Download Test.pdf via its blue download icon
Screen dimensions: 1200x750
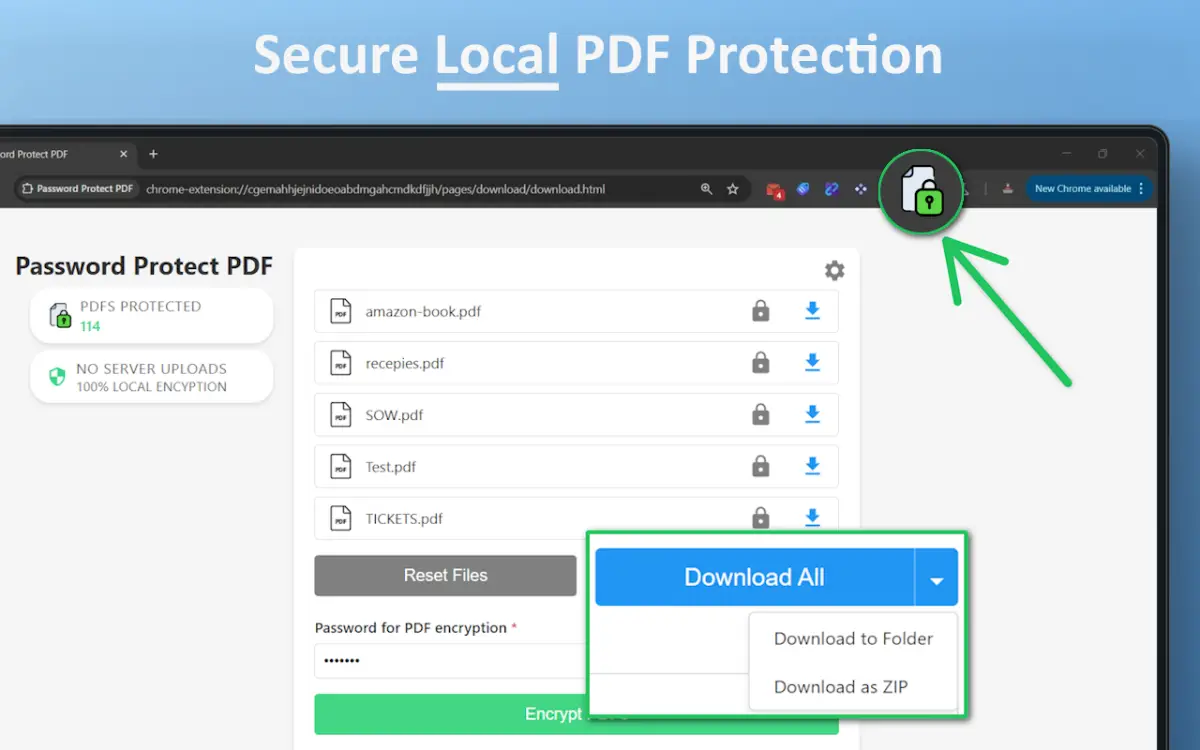(812, 466)
